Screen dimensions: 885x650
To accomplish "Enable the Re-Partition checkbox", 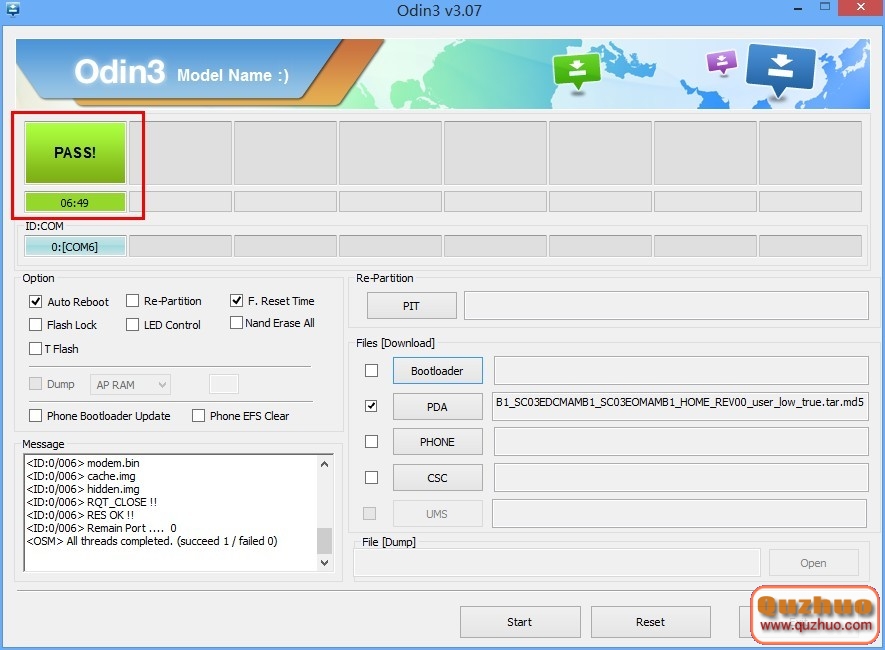I will (x=133, y=301).
